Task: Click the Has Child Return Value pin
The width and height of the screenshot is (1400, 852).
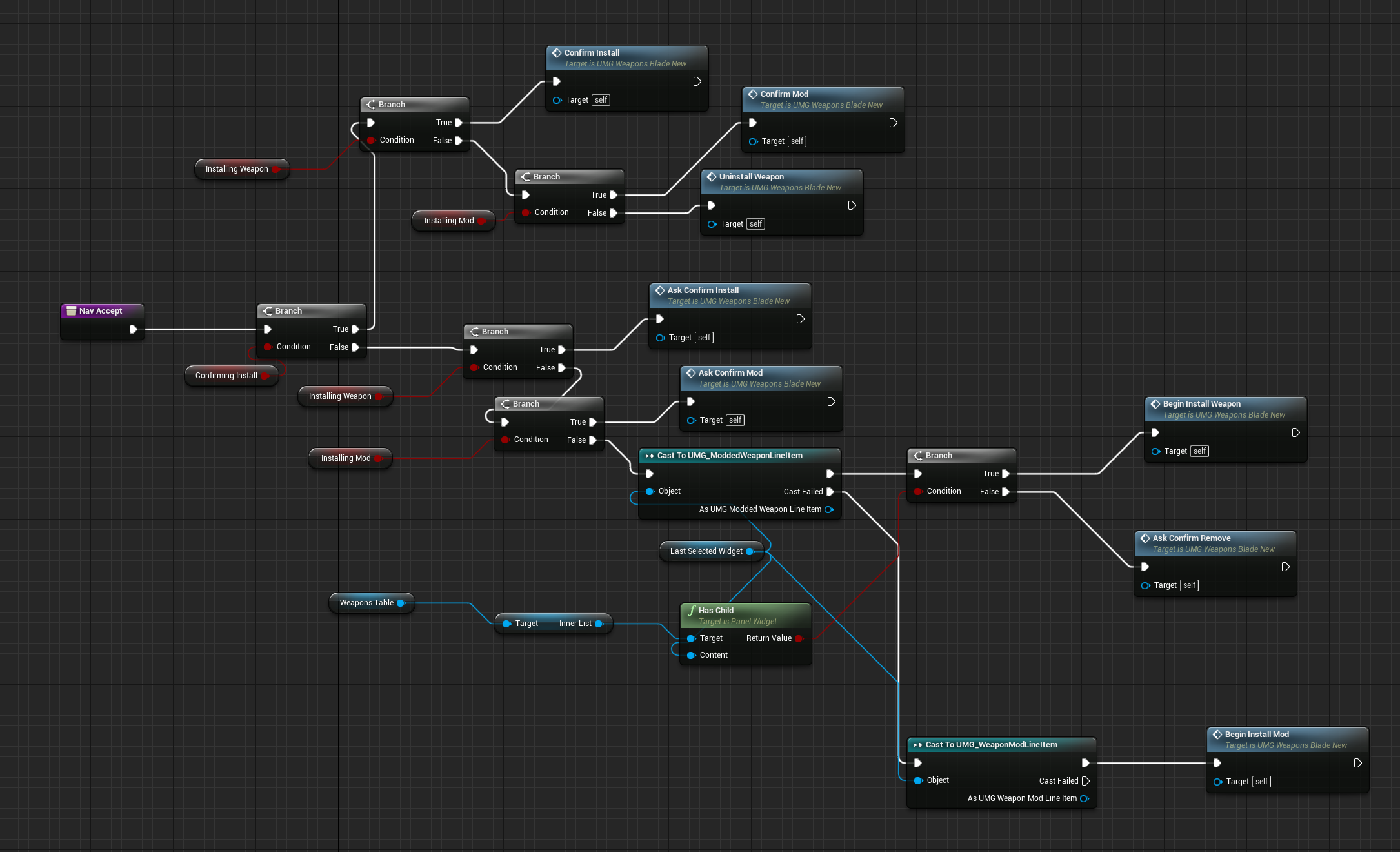Action: (799, 638)
